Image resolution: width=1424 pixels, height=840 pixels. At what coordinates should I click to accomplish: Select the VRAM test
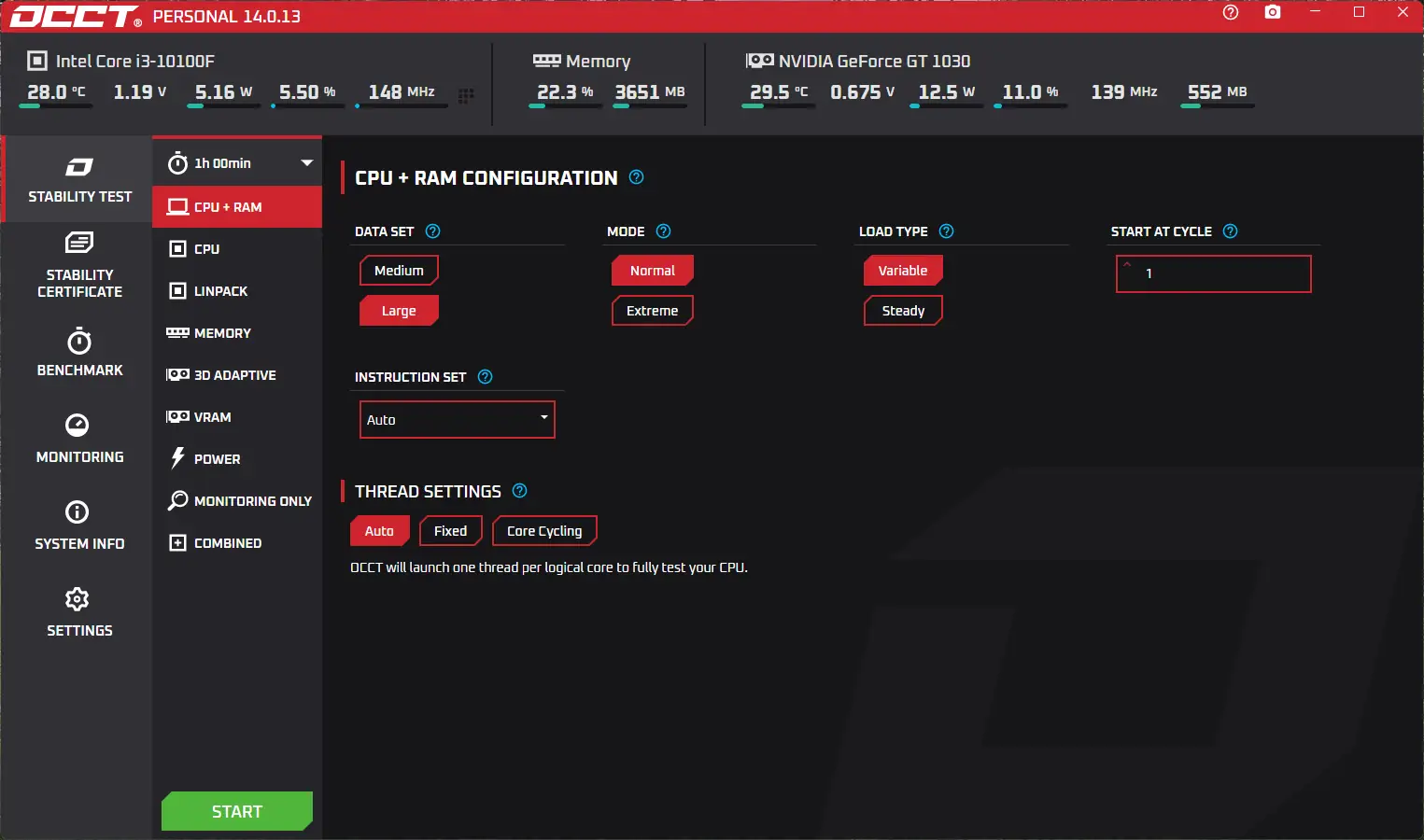tap(237, 417)
